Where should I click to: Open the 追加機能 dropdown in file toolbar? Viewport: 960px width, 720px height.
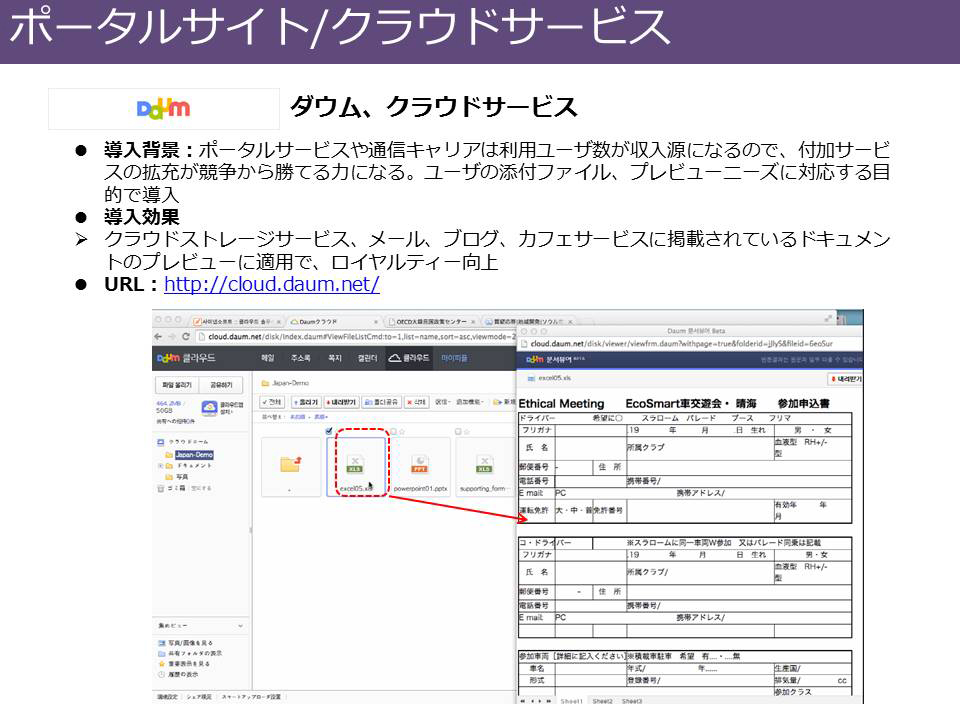(x=470, y=402)
